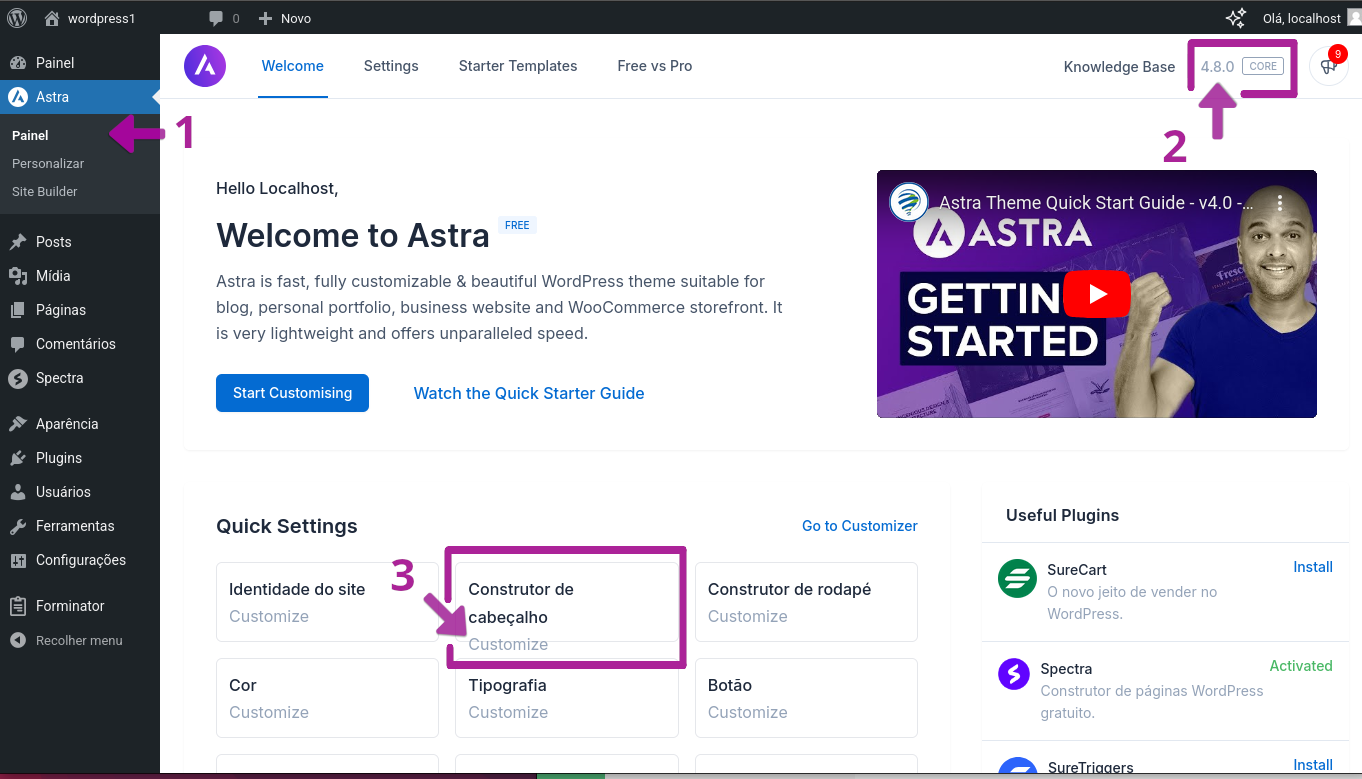This screenshot has height=779, width=1362.
Task: Click Watch the Quick Starter Guide link
Action: 529,393
